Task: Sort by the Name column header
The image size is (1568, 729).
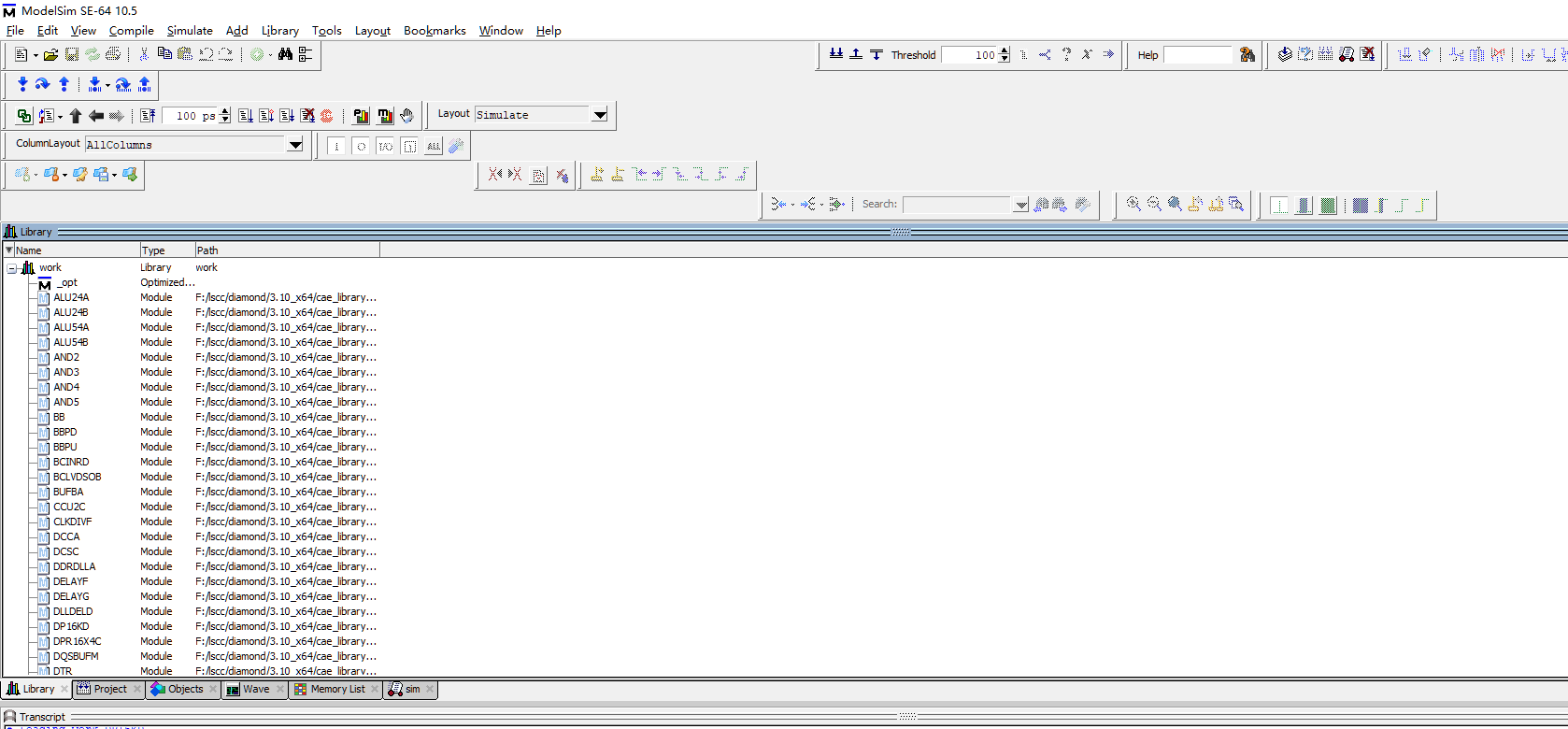Action: [x=77, y=250]
